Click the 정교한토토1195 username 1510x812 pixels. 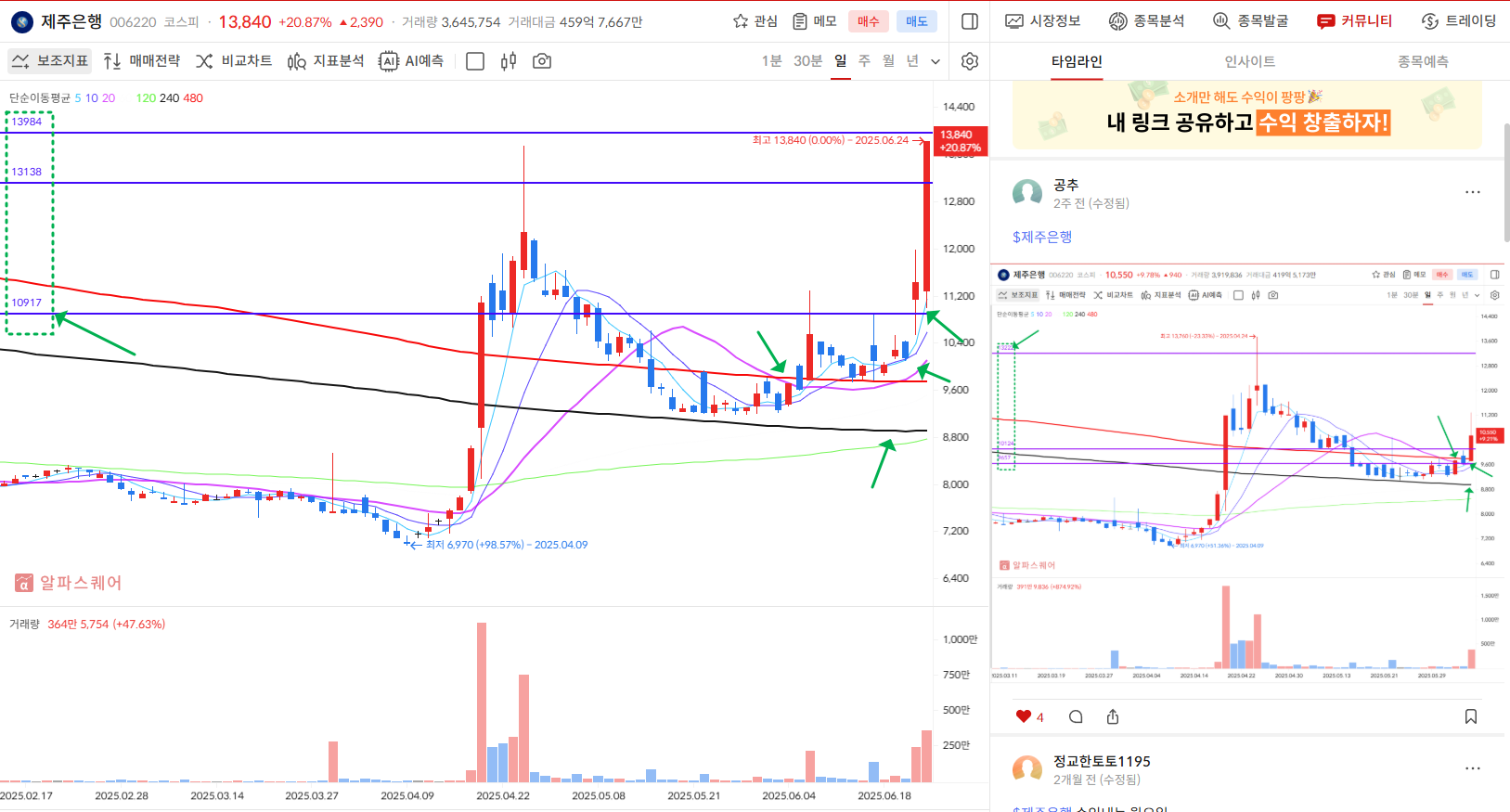[x=1102, y=761]
